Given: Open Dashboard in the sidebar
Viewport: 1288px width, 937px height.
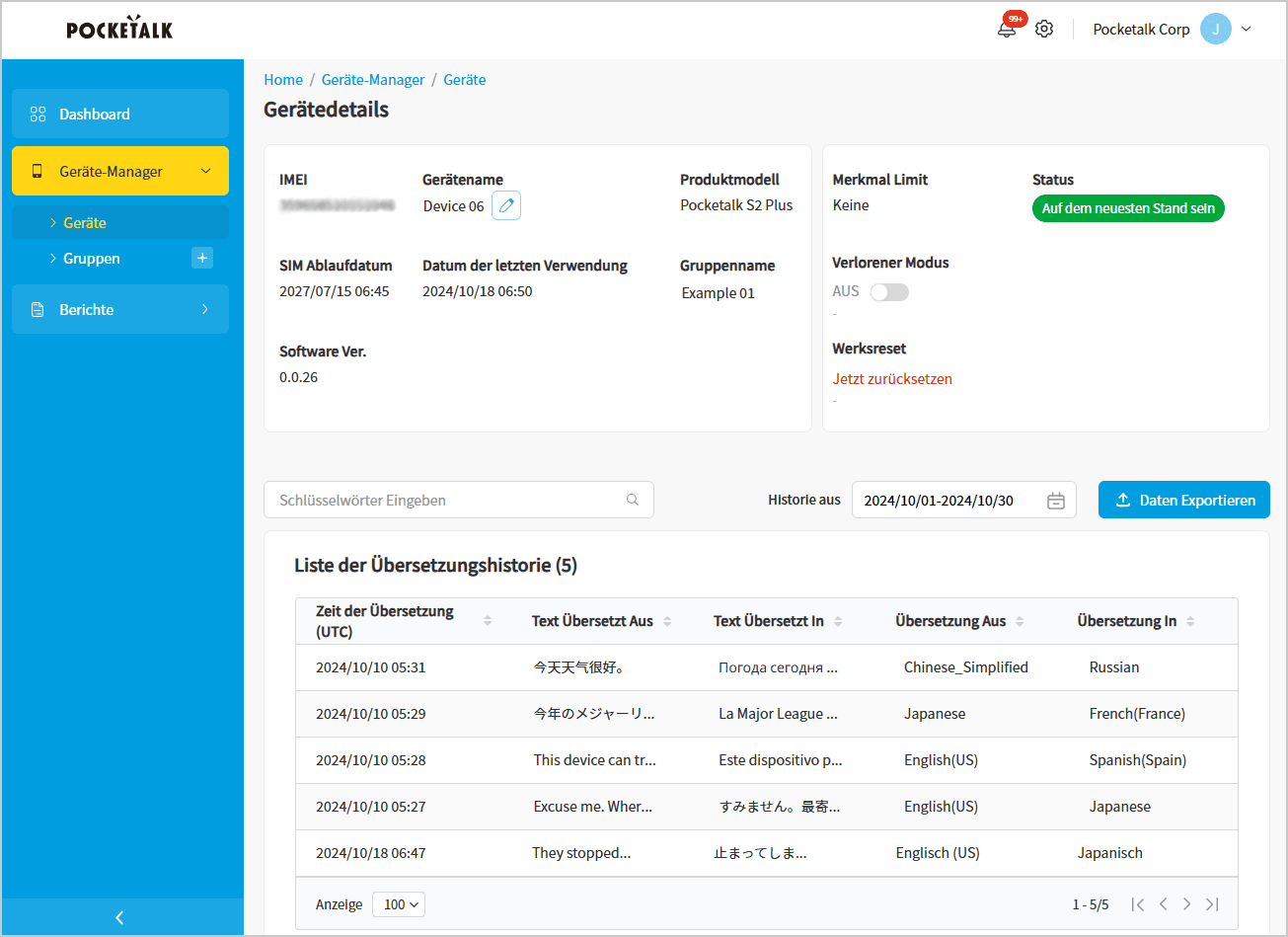Looking at the screenshot, I should [x=120, y=114].
